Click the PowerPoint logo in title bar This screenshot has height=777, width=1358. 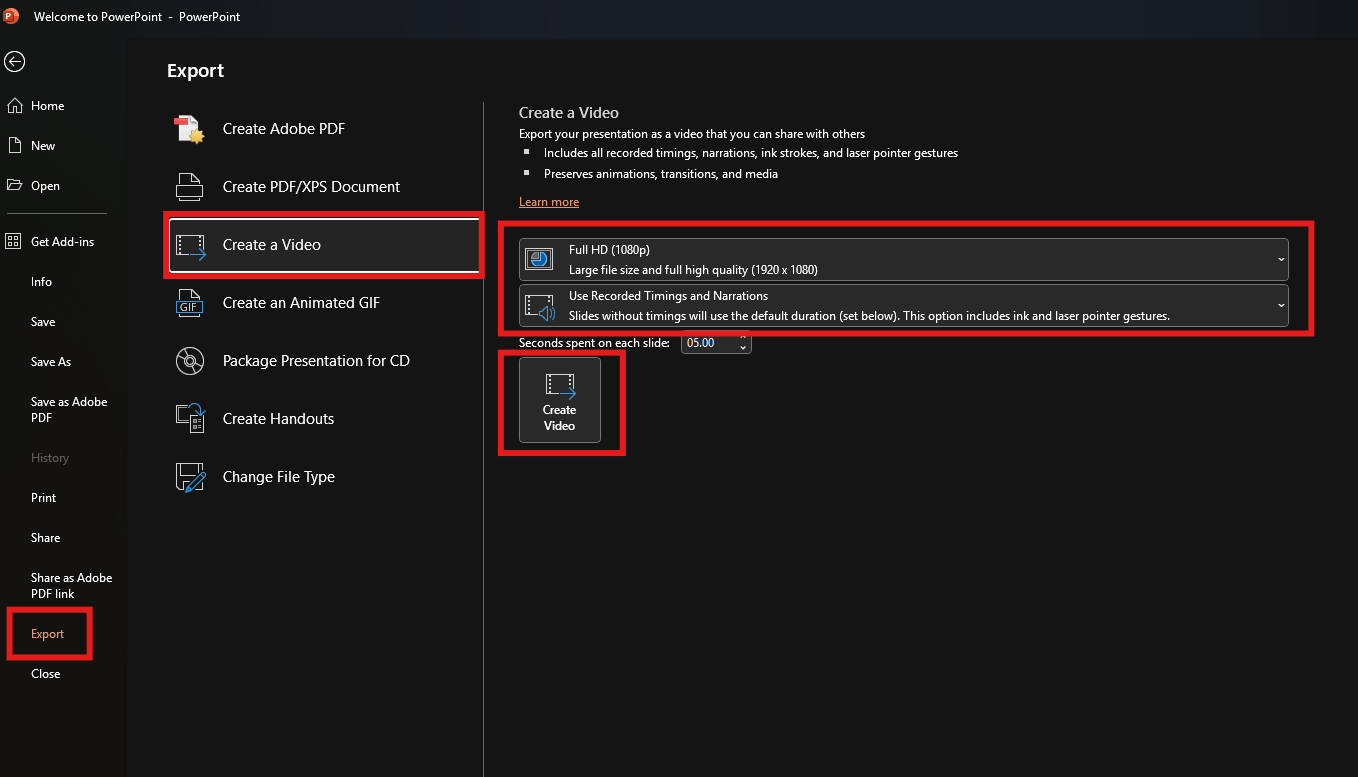tap(11, 16)
